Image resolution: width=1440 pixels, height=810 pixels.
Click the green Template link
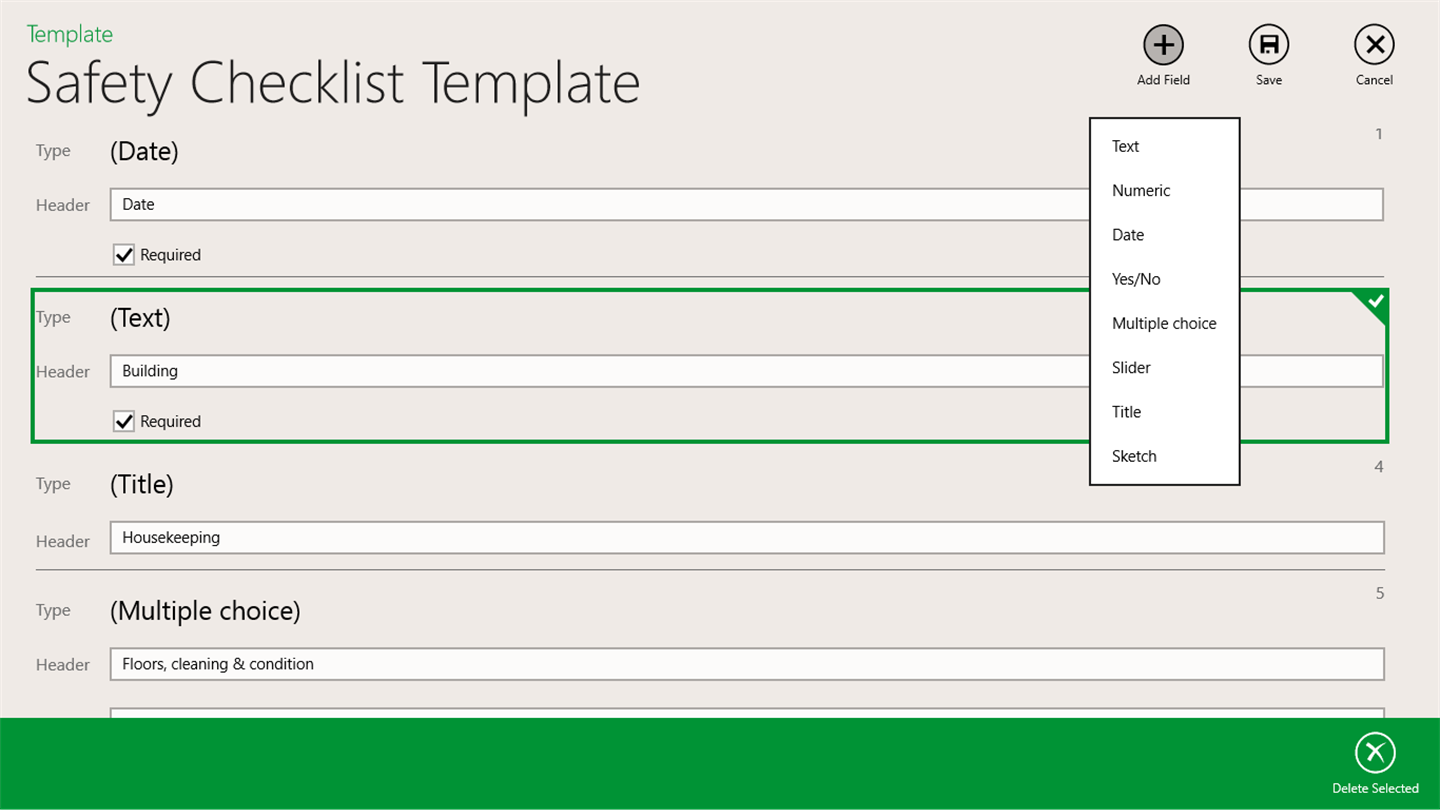click(x=69, y=34)
